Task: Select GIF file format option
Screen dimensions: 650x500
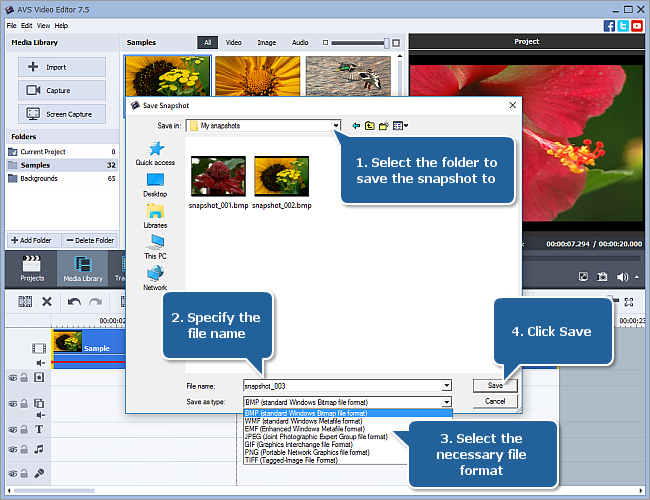Action: pyautogui.click(x=298, y=444)
